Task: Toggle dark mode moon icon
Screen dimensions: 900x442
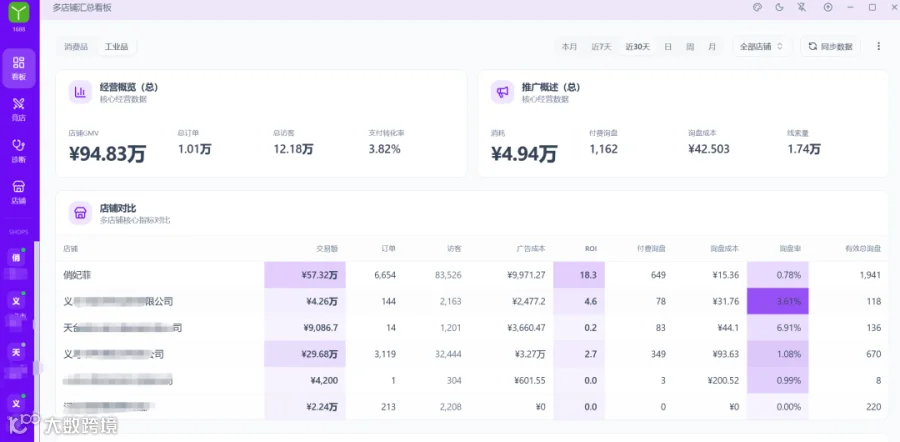Action: click(779, 7)
